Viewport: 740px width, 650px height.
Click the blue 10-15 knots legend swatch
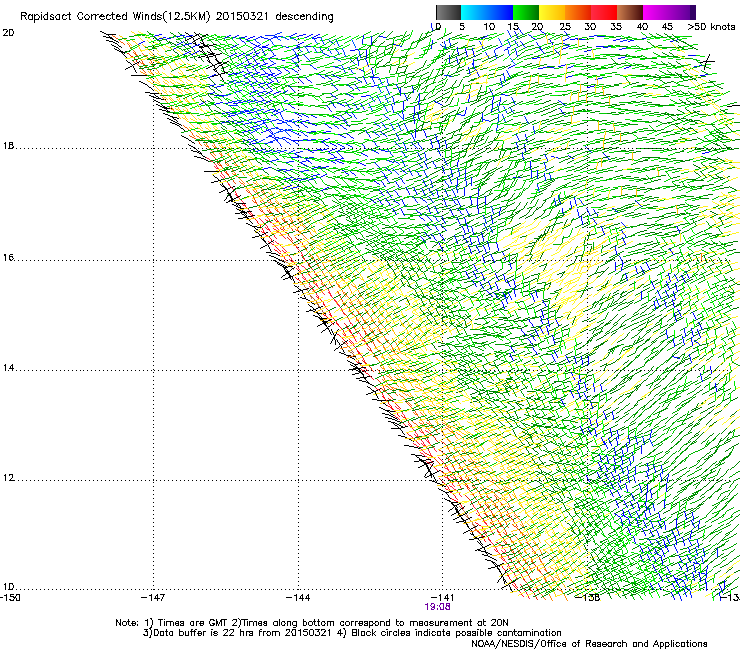[x=500, y=12]
